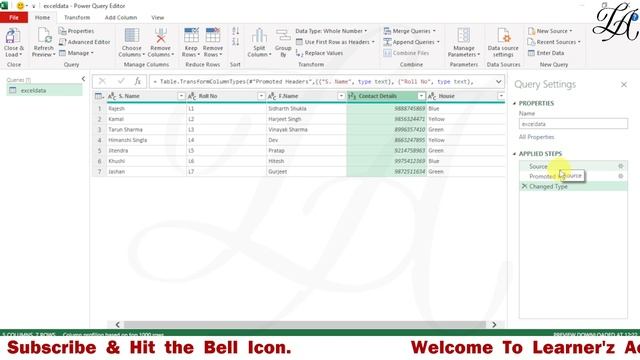640x360 pixels.
Task: Collapse the PROPERTIES section
Action: (514, 103)
